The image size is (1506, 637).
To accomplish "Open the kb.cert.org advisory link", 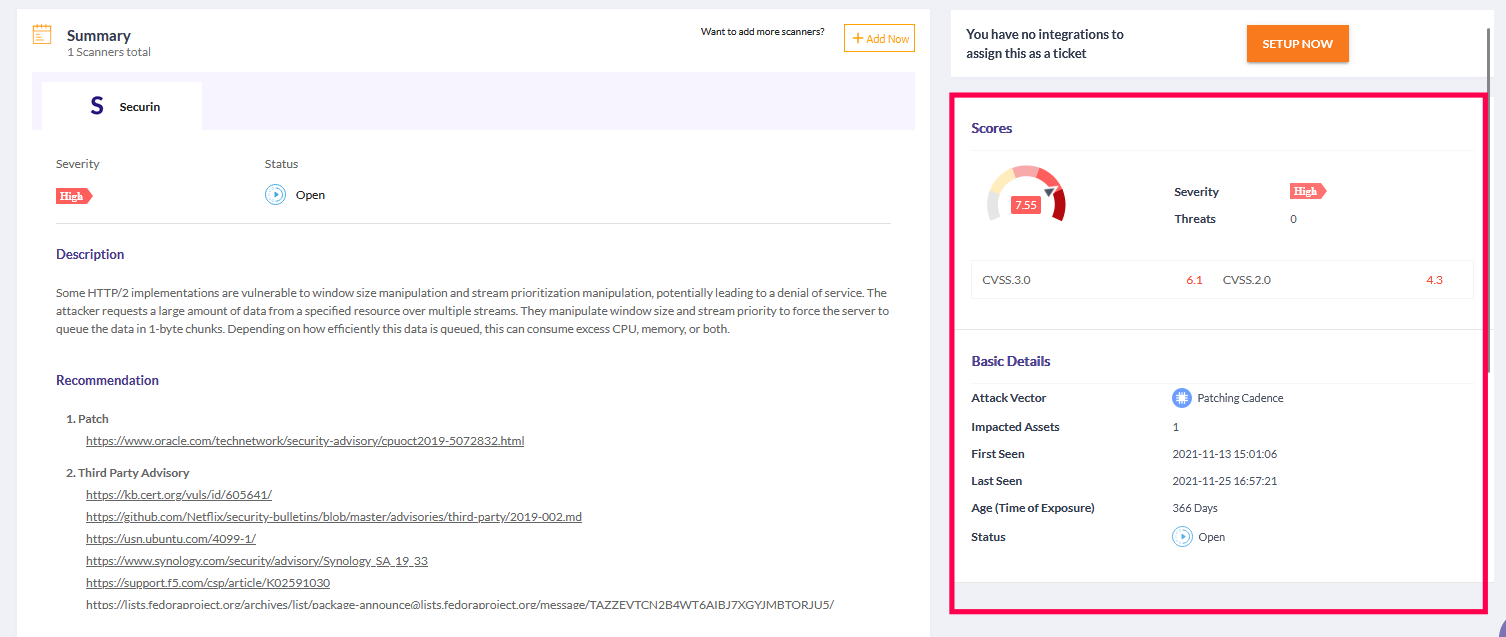I will click(179, 495).
